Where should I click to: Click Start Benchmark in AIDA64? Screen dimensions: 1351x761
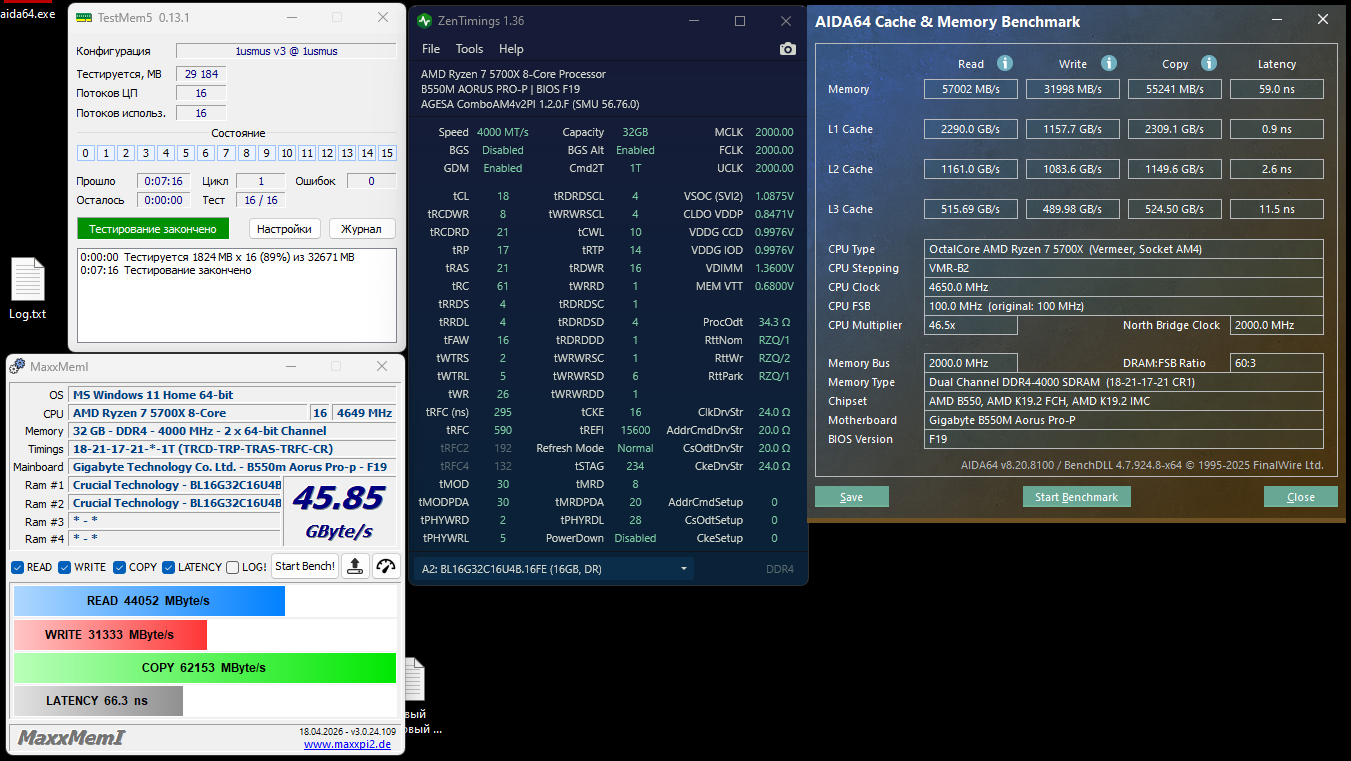(x=1077, y=497)
